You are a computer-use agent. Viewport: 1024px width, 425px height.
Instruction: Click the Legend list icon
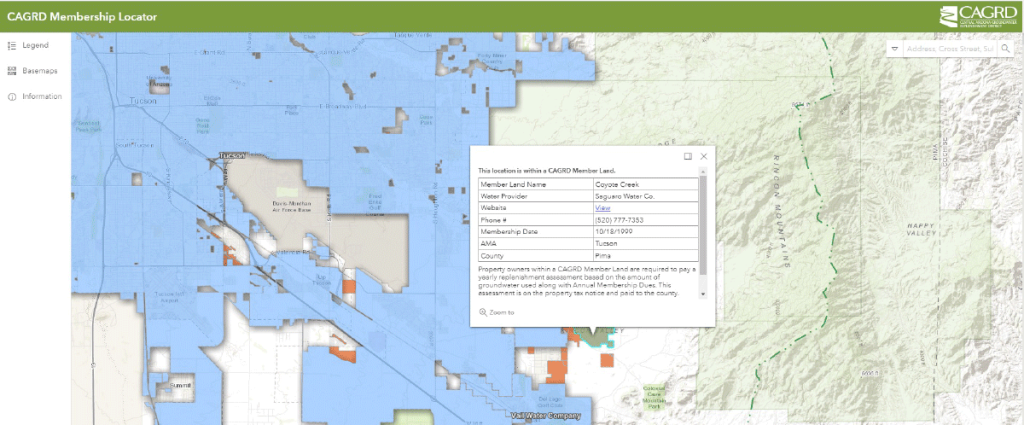tap(11, 45)
